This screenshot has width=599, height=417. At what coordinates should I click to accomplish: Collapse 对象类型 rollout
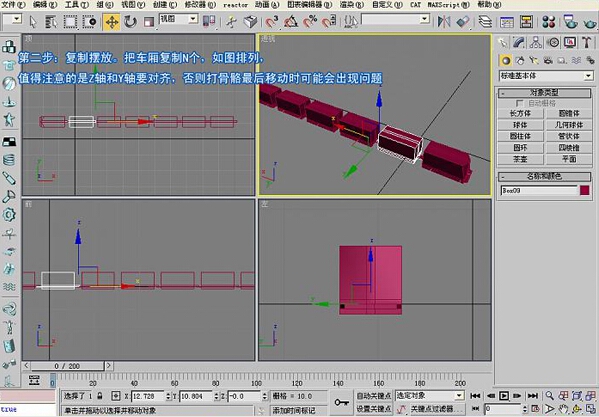(x=544, y=93)
